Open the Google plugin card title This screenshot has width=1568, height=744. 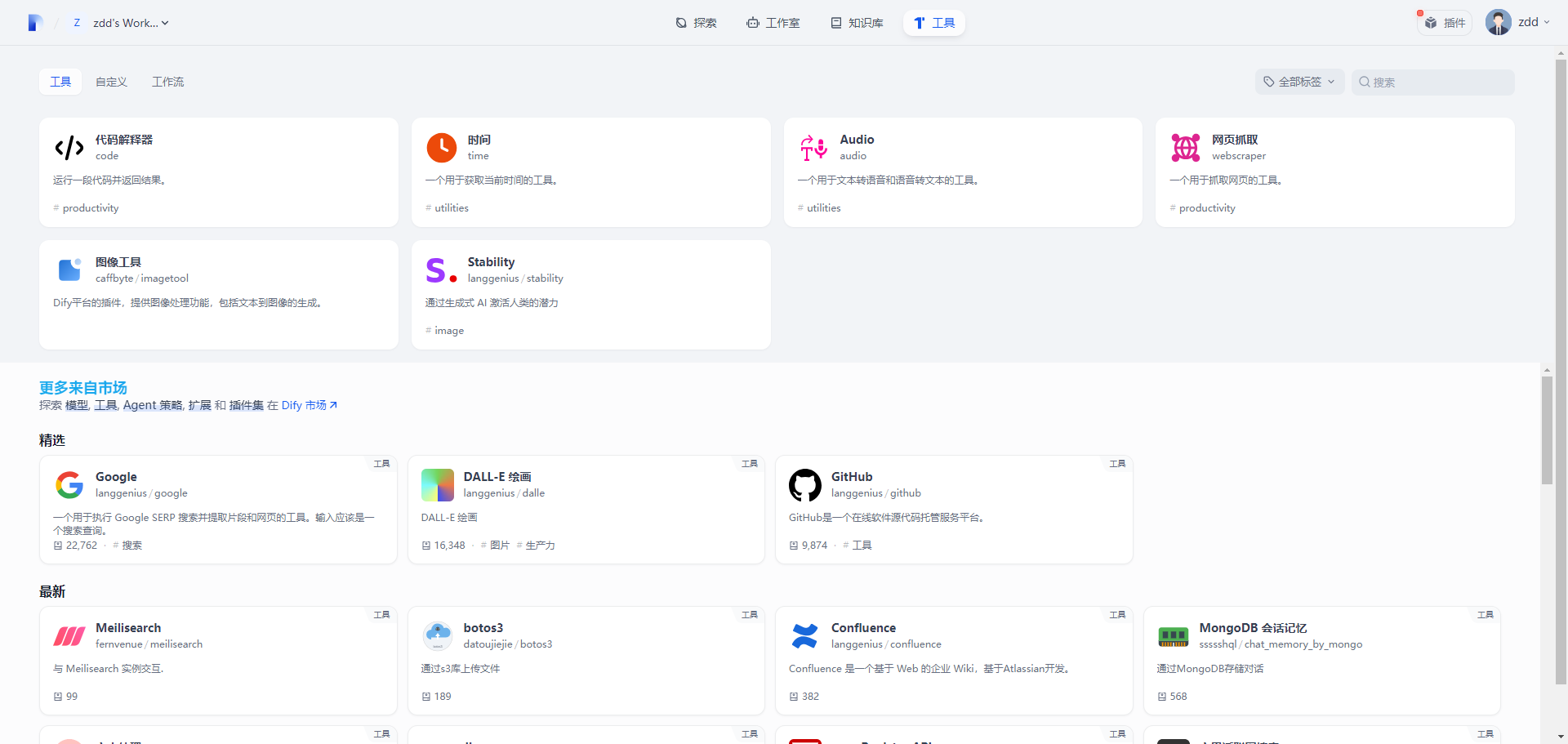coord(116,477)
